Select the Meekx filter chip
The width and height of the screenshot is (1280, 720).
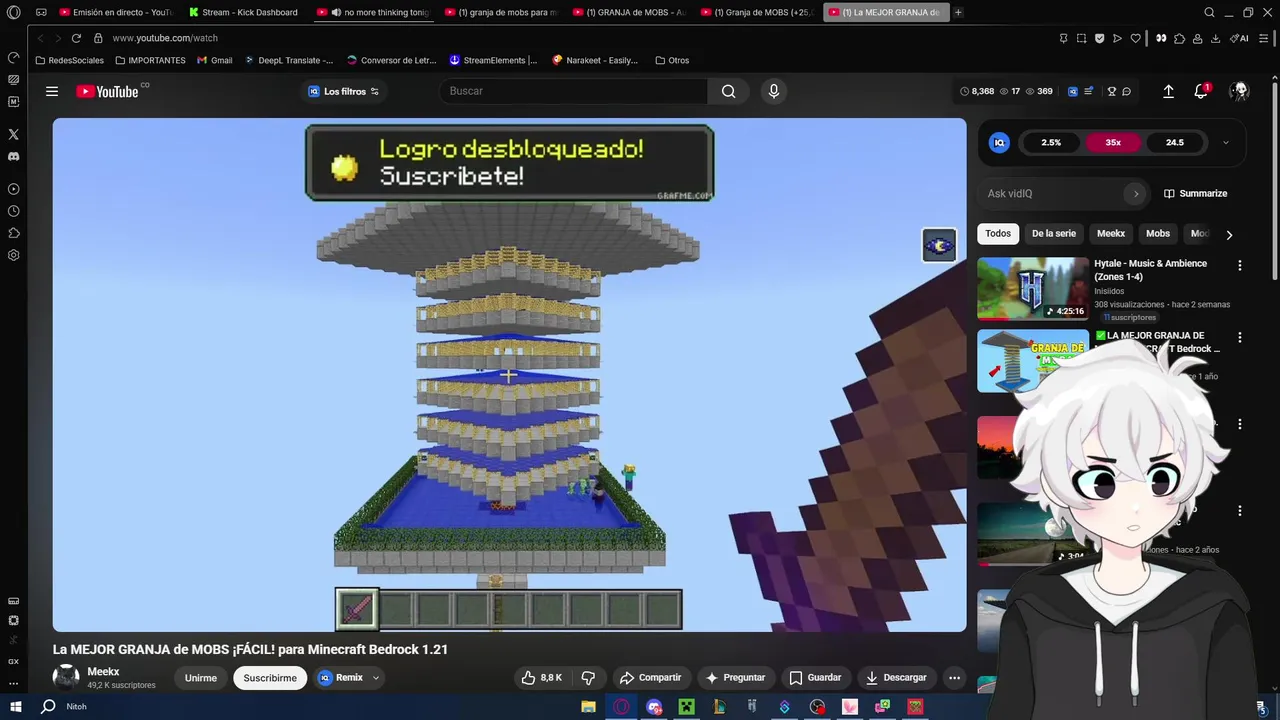pyautogui.click(x=1111, y=234)
